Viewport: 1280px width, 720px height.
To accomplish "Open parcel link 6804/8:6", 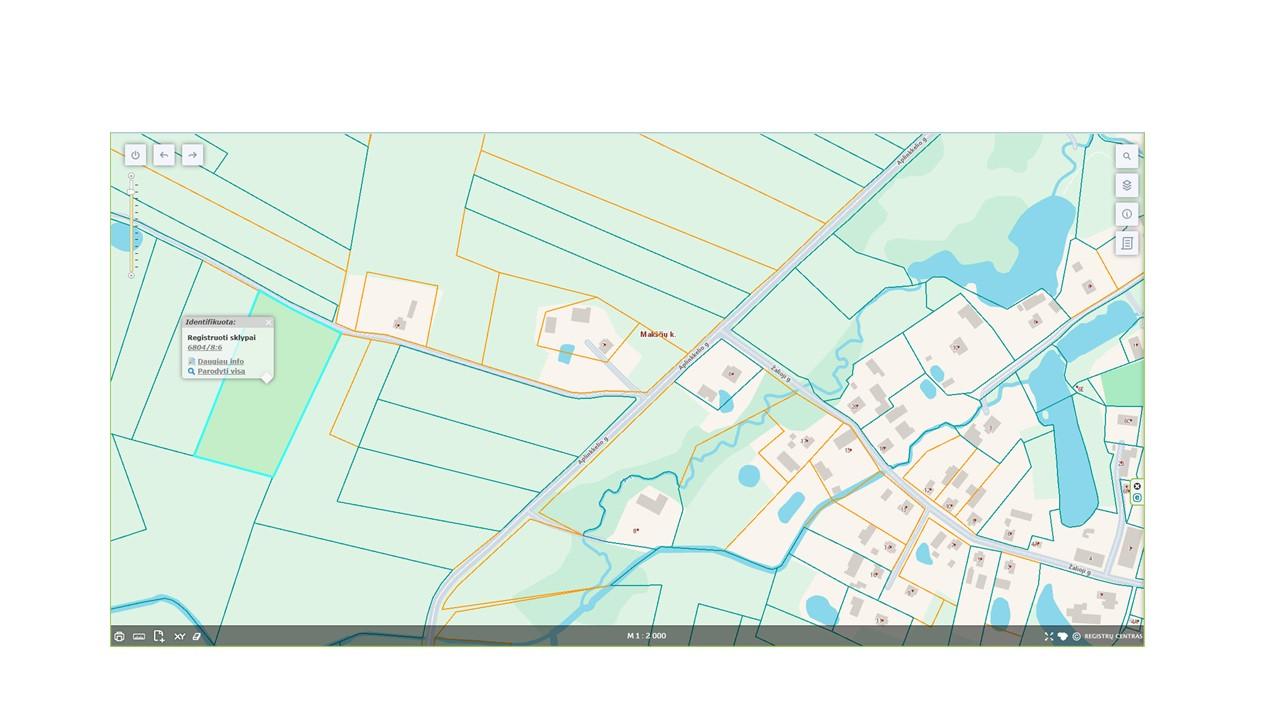I will click(205, 347).
